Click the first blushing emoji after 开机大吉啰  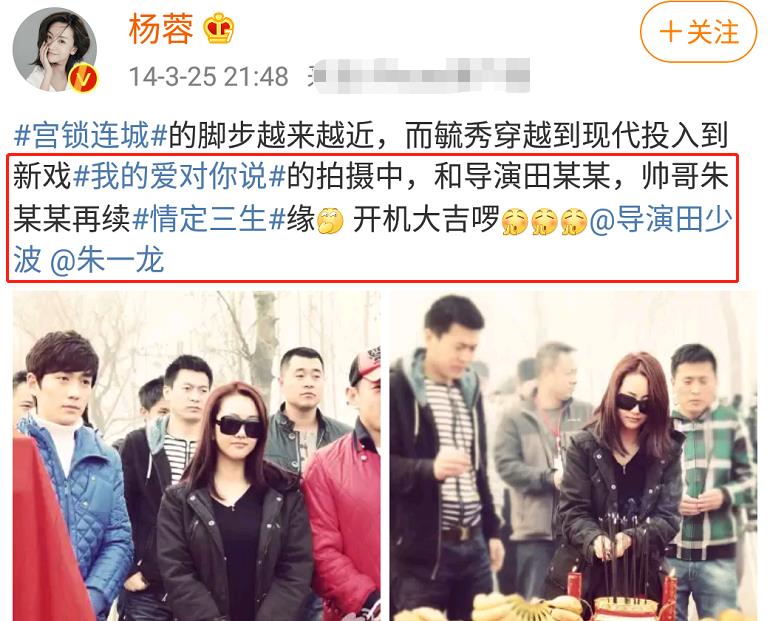coord(515,220)
